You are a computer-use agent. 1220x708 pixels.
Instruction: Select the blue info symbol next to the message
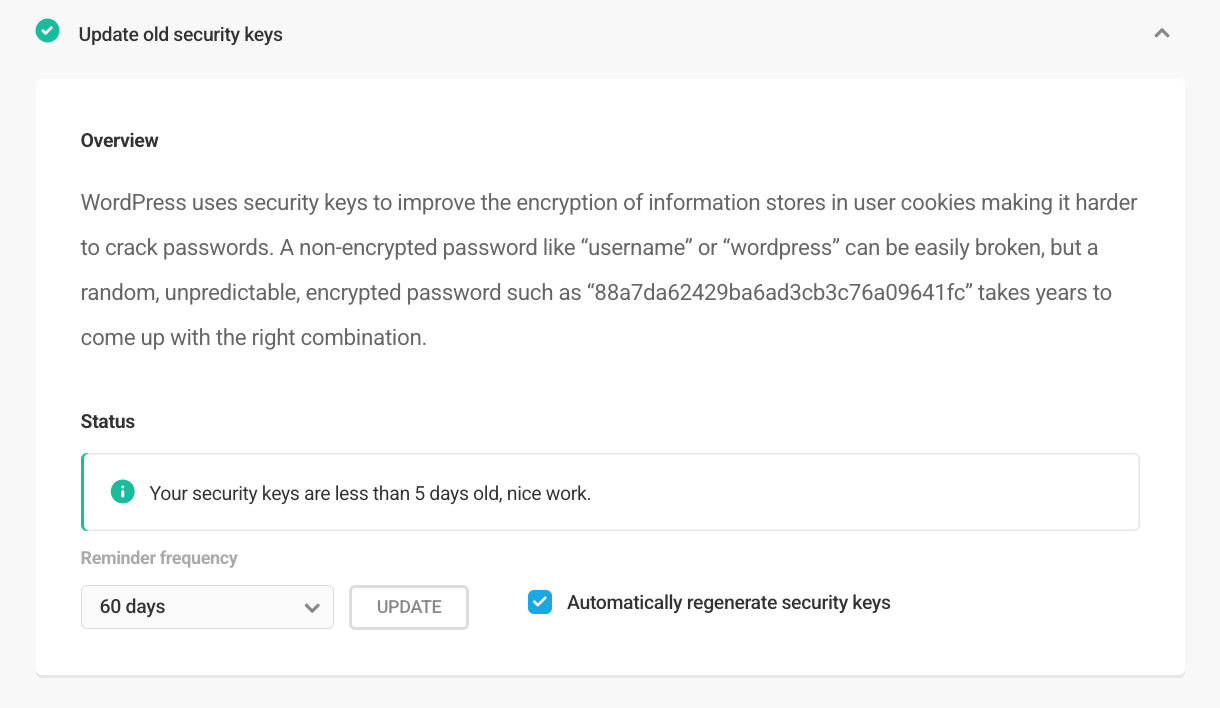coord(122,492)
